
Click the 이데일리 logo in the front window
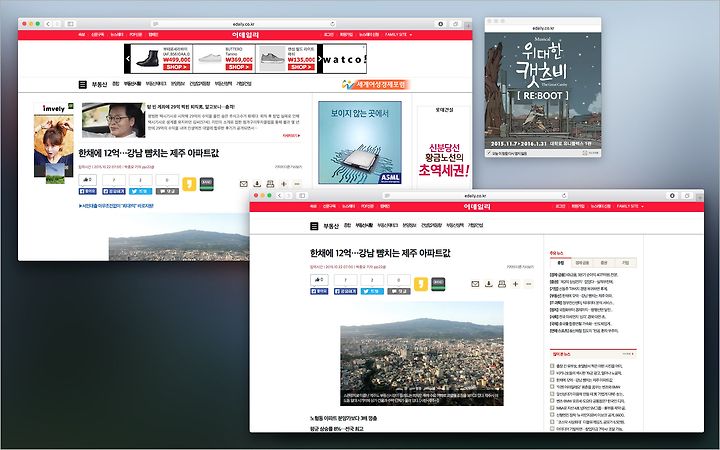(x=477, y=207)
